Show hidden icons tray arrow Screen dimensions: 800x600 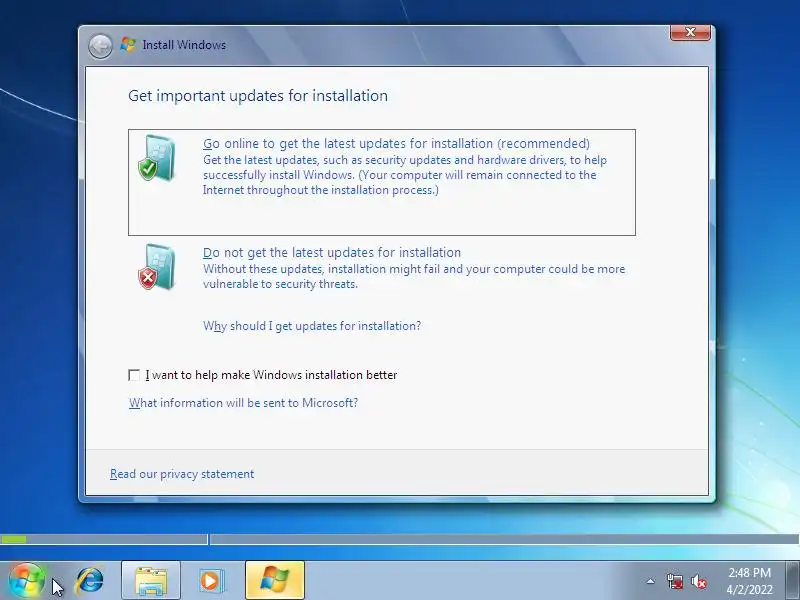pos(651,581)
